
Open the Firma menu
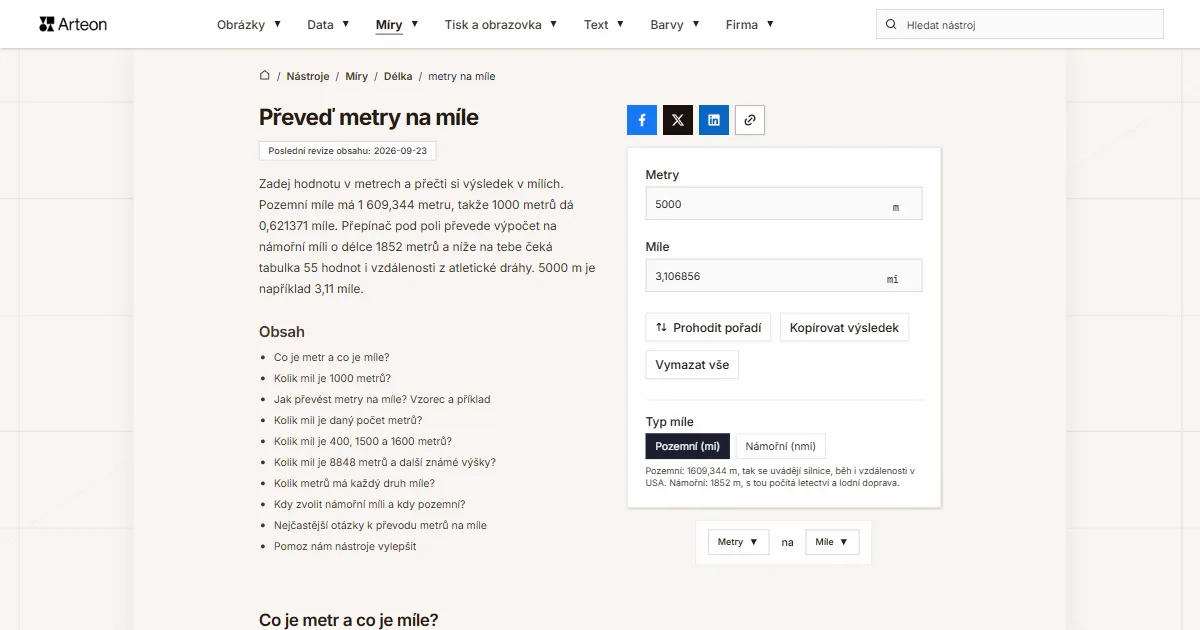pos(750,24)
